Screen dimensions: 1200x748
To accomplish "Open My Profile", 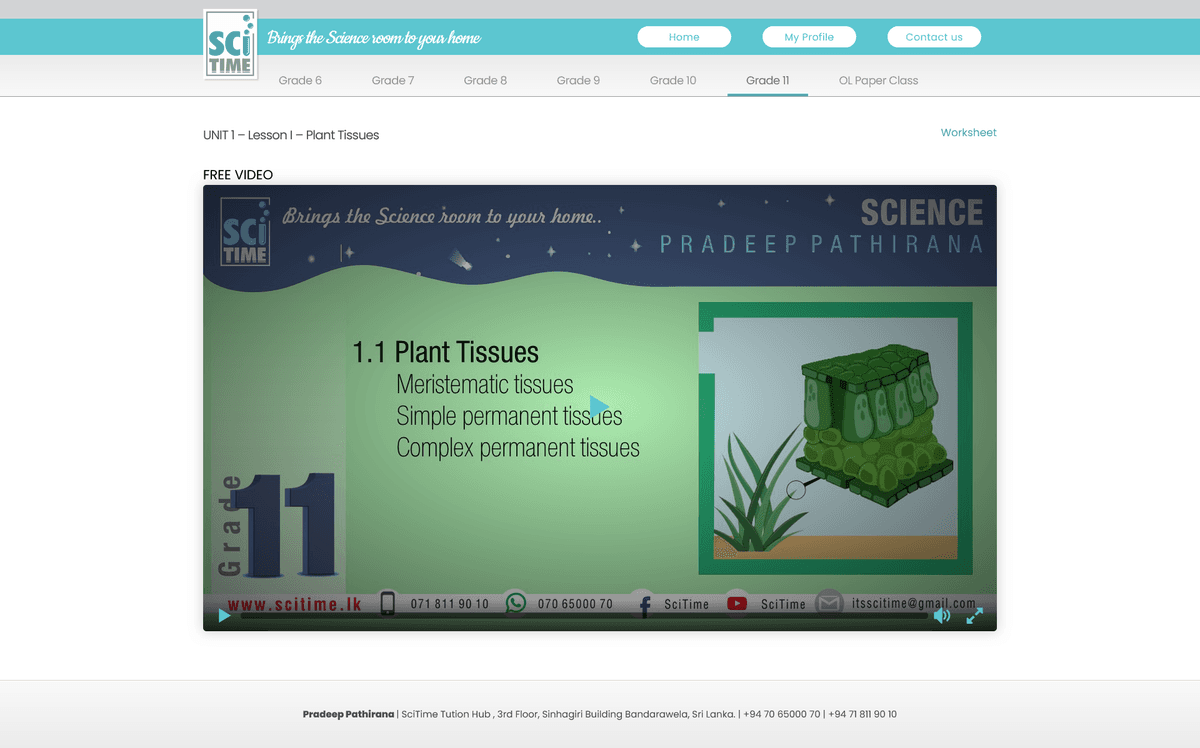I will pyautogui.click(x=809, y=36).
